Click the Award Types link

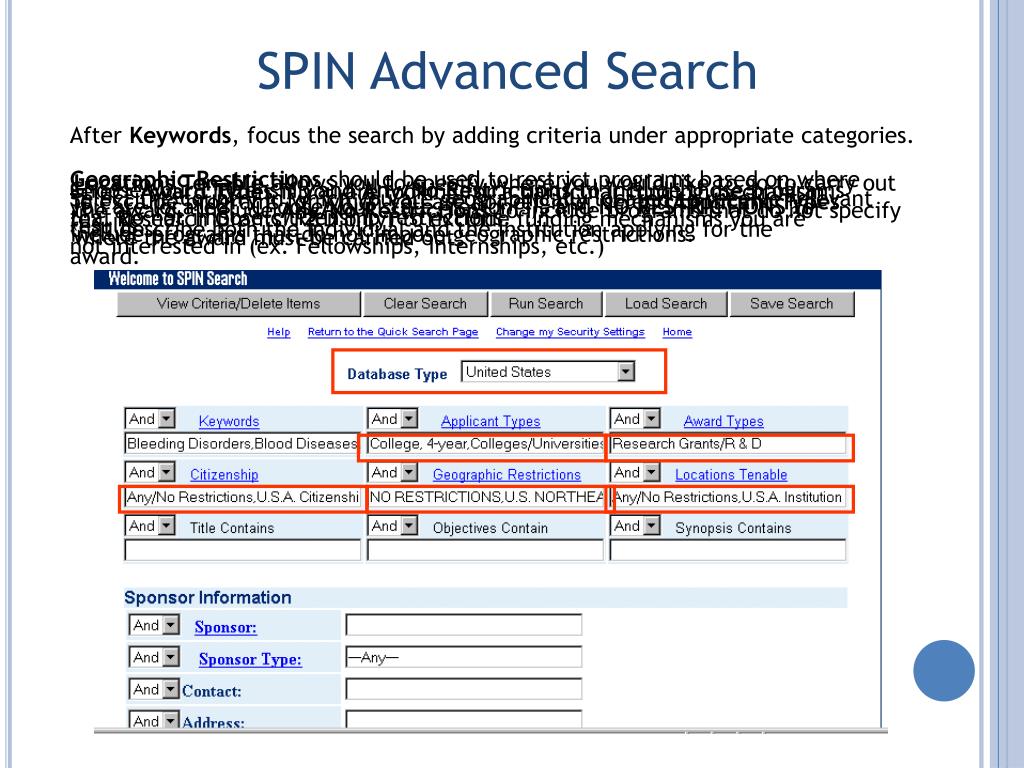[x=724, y=421]
